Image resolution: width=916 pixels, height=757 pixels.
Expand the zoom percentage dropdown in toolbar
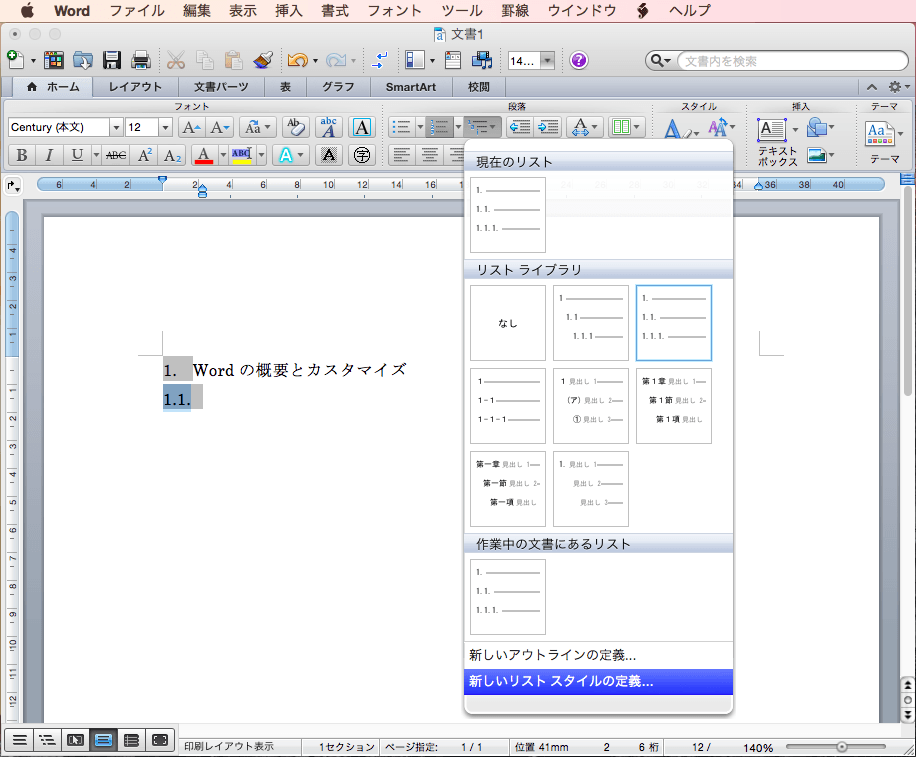coord(547,60)
